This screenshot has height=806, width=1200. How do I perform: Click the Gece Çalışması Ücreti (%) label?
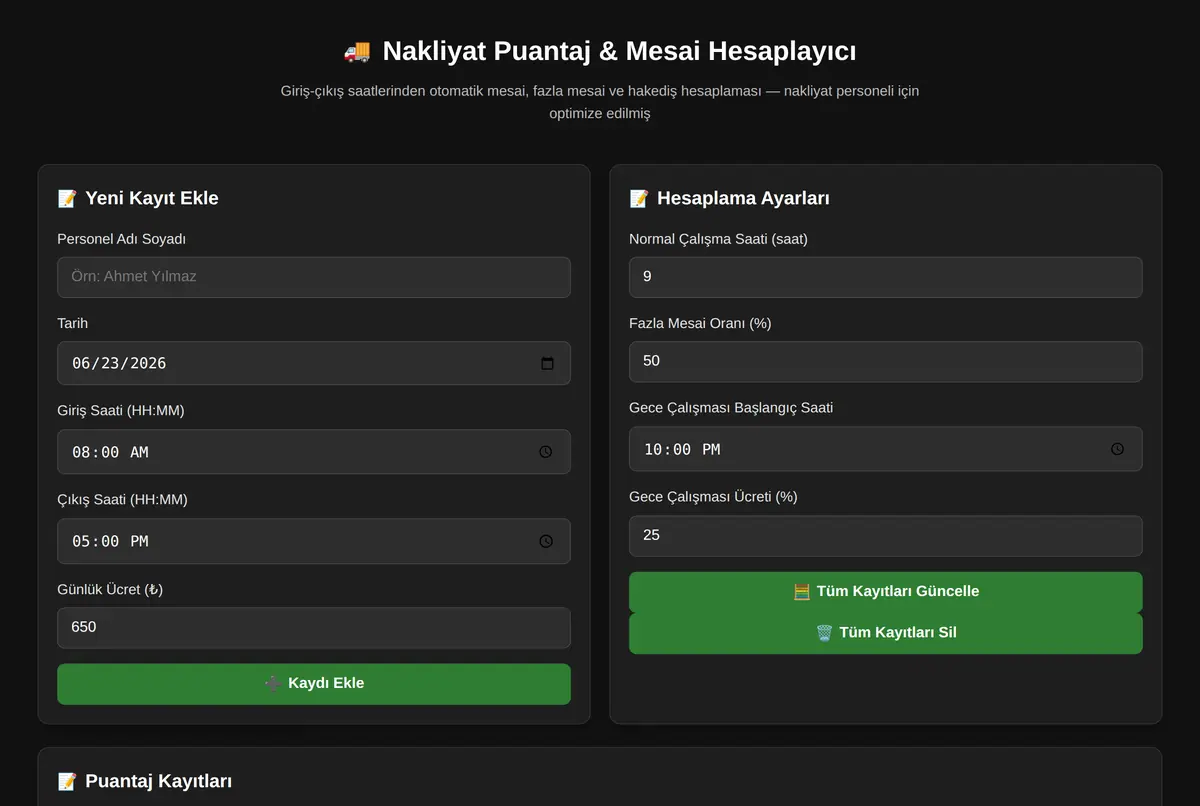pyautogui.click(x=713, y=497)
